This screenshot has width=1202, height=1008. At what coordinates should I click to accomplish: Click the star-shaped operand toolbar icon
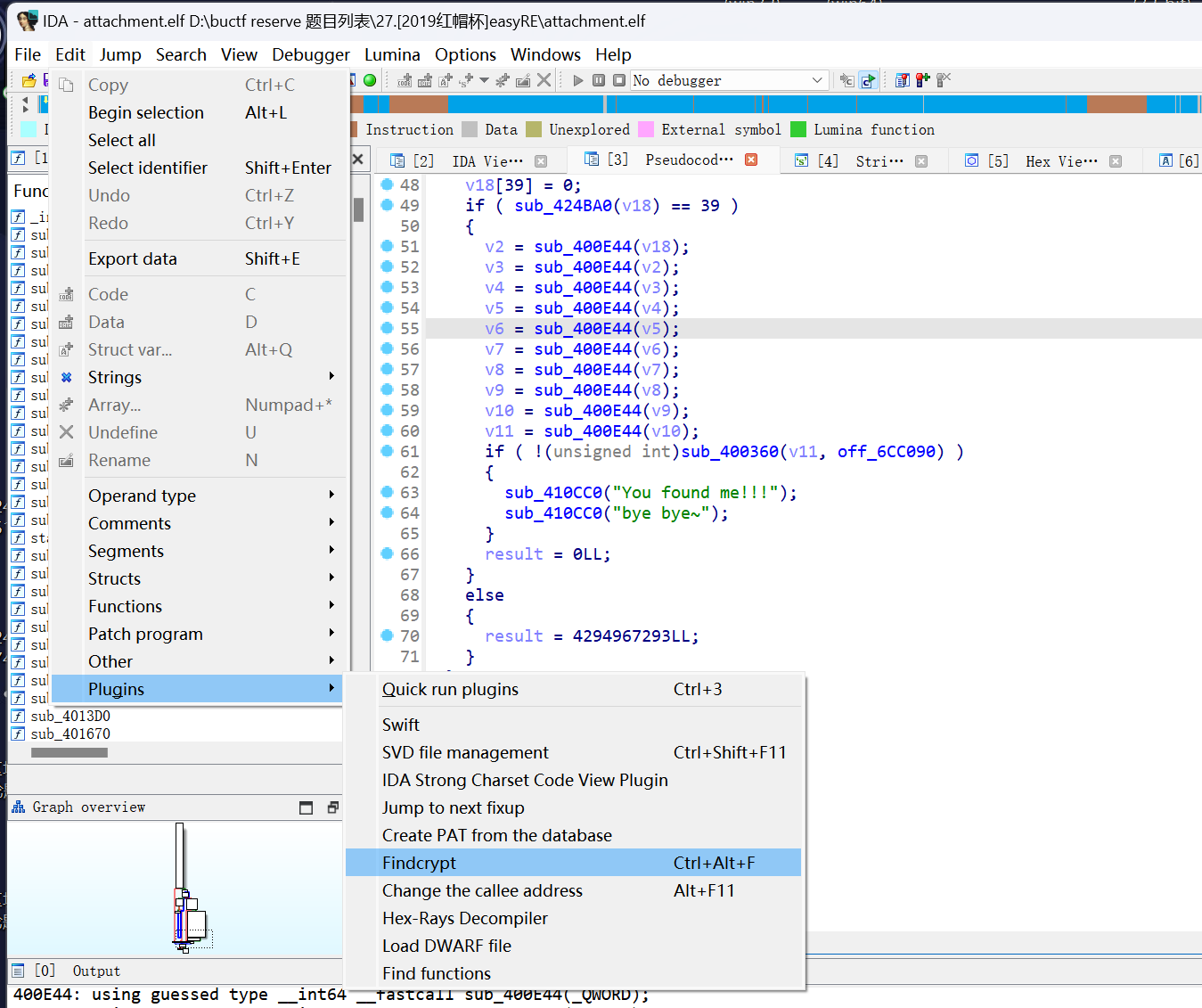coord(503,80)
